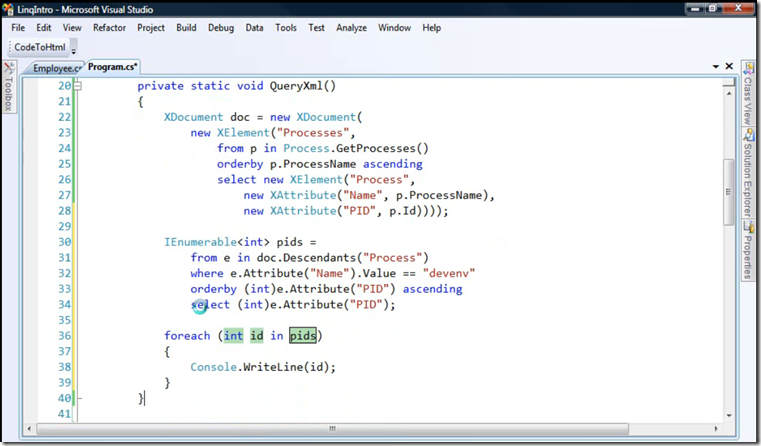Open the View menu
The height and width of the screenshot is (446, 761).
[72, 28]
